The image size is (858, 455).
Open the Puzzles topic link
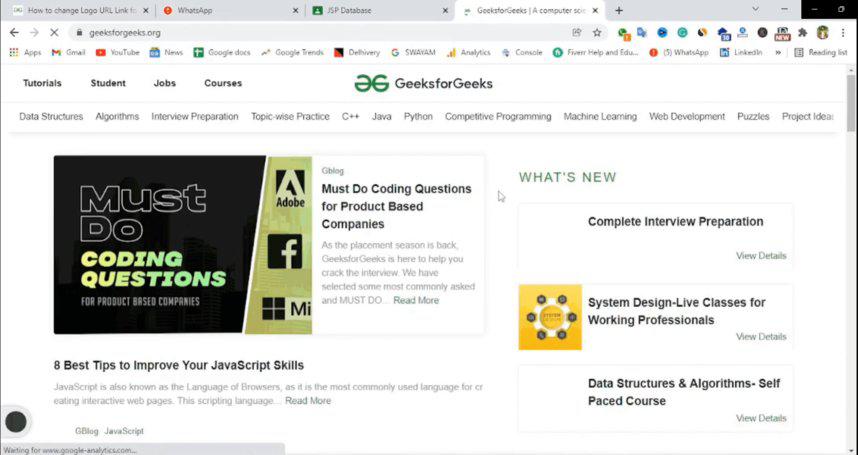(753, 116)
